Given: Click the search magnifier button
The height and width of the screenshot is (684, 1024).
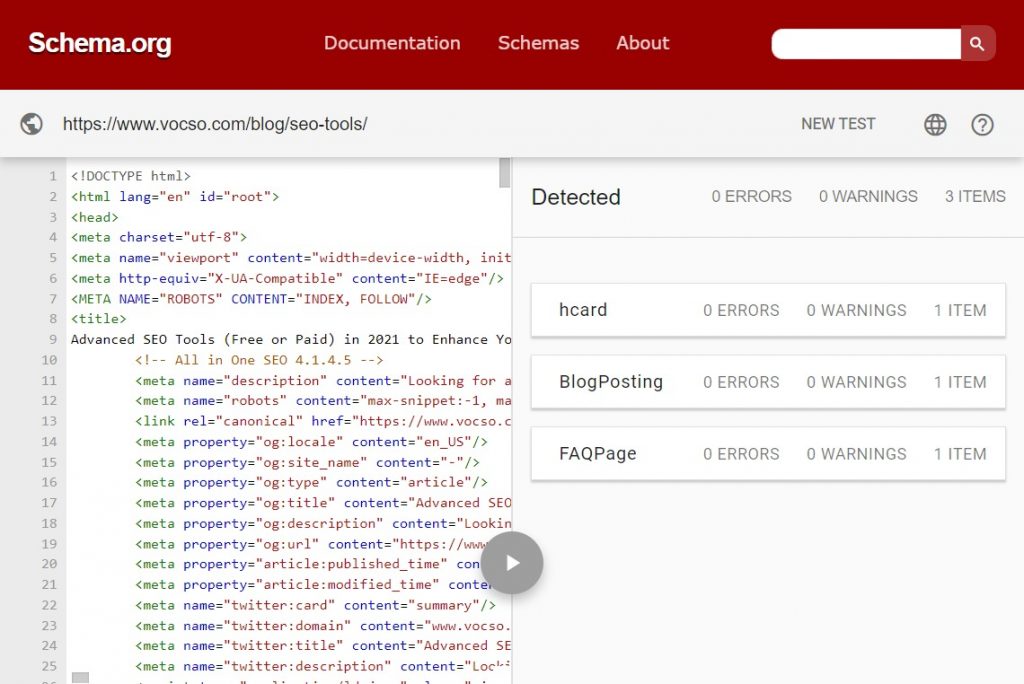Looking at the screenshot, I should click(977, 43).
